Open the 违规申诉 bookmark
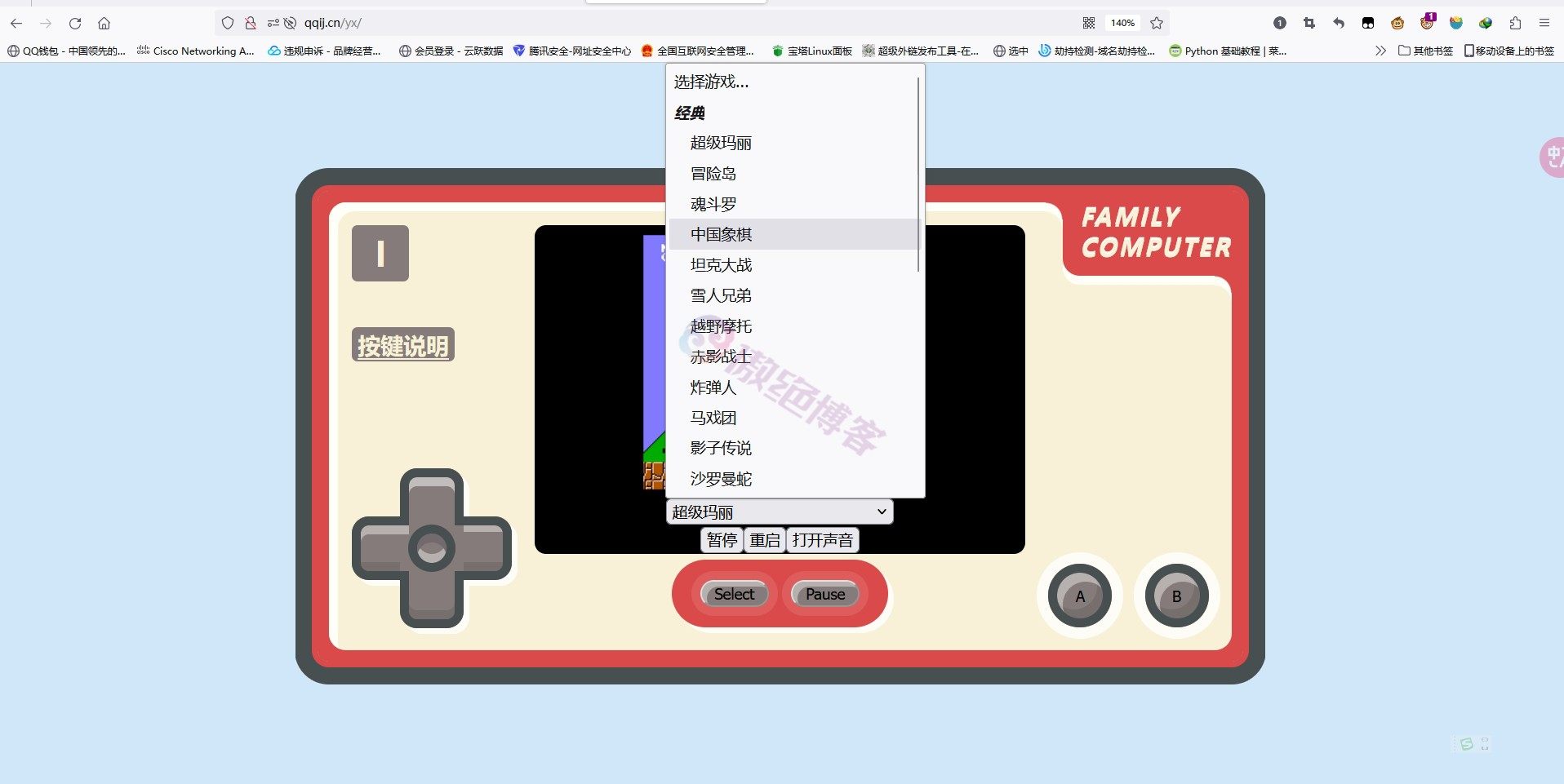Screen dimensions: 1564x784 (x=324, y=51)
